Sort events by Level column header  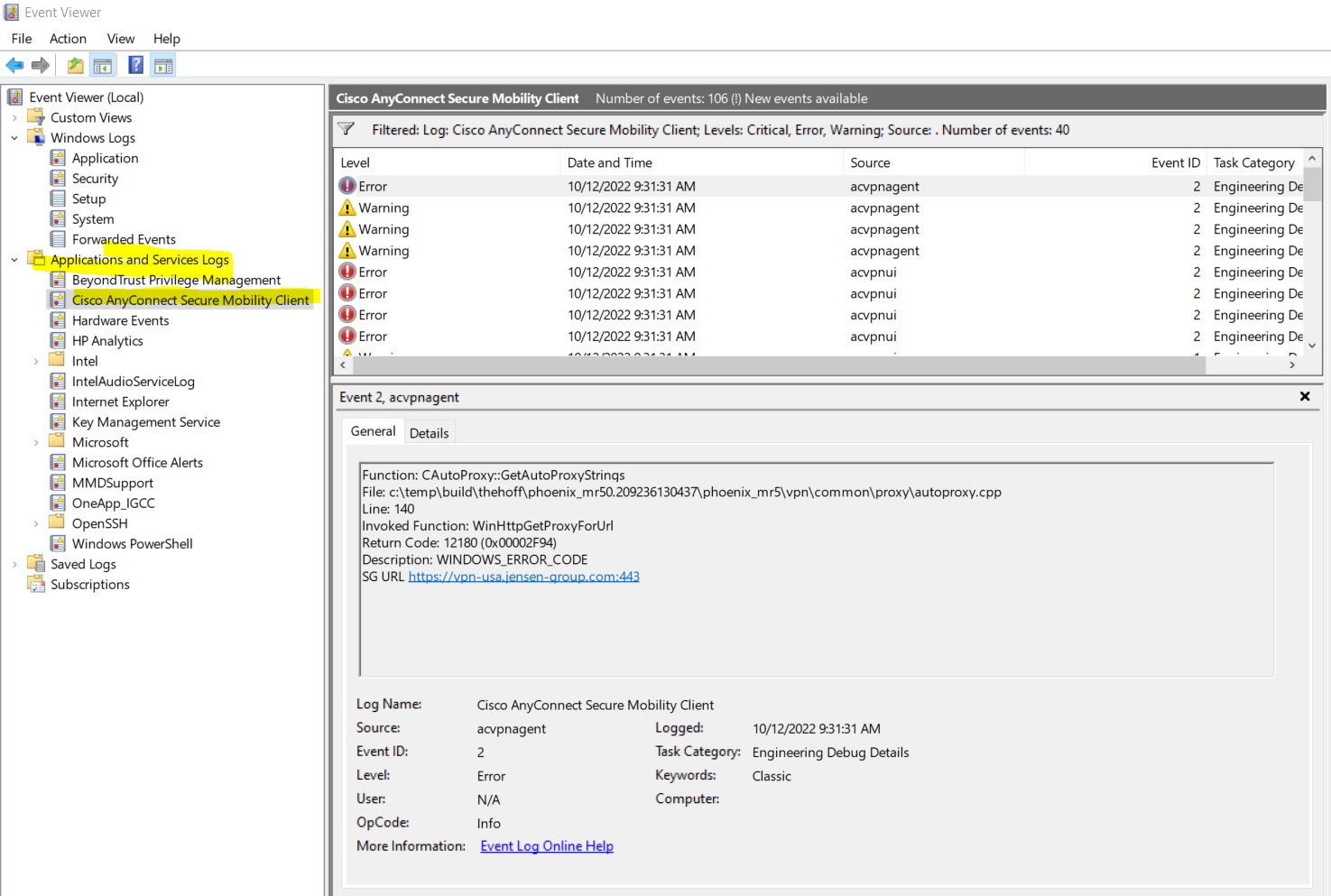[447, 162]
